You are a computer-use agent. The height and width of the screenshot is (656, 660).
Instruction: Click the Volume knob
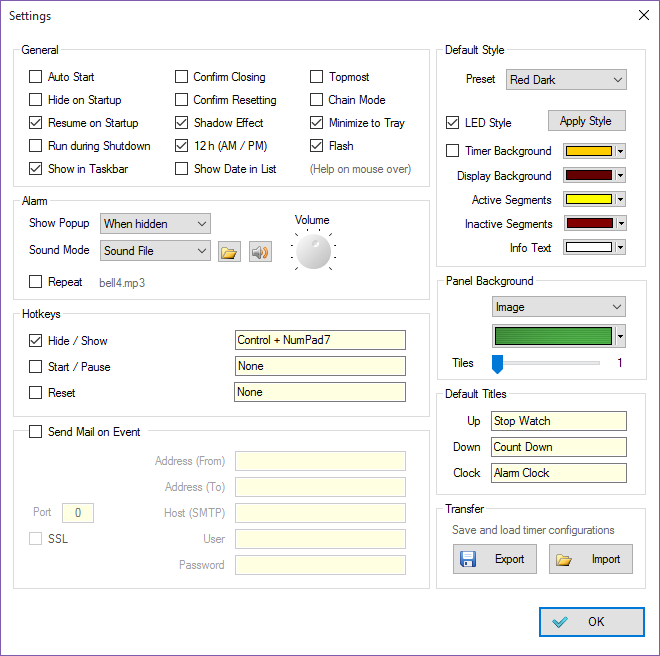click(x=314, y=251)
